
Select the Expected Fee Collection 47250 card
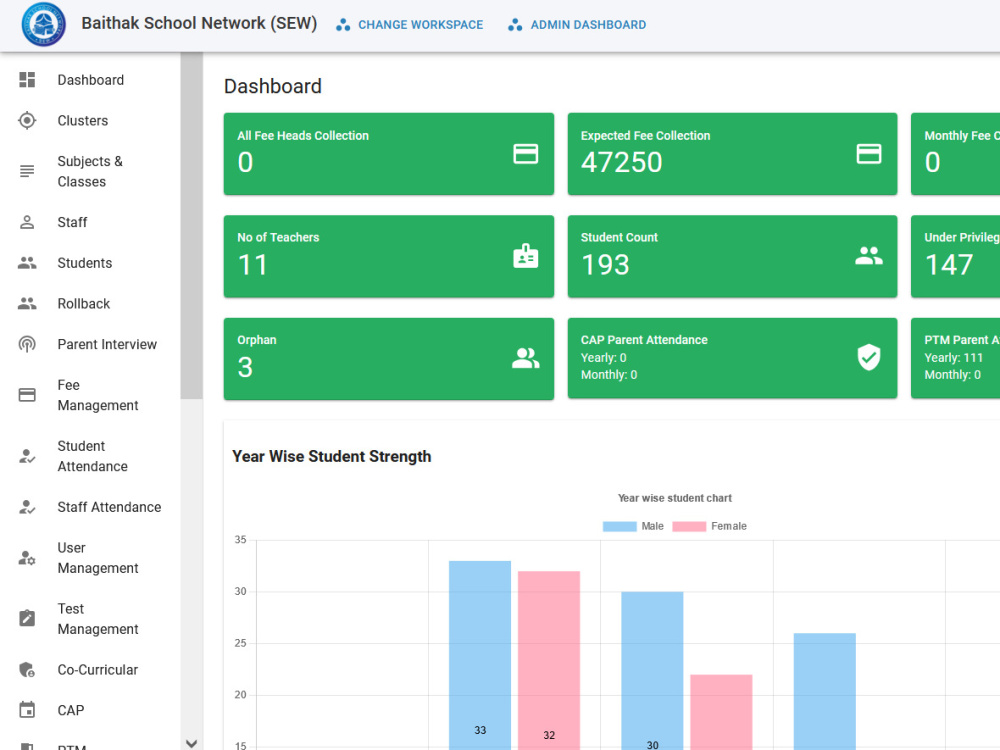[x=732, y=154]
